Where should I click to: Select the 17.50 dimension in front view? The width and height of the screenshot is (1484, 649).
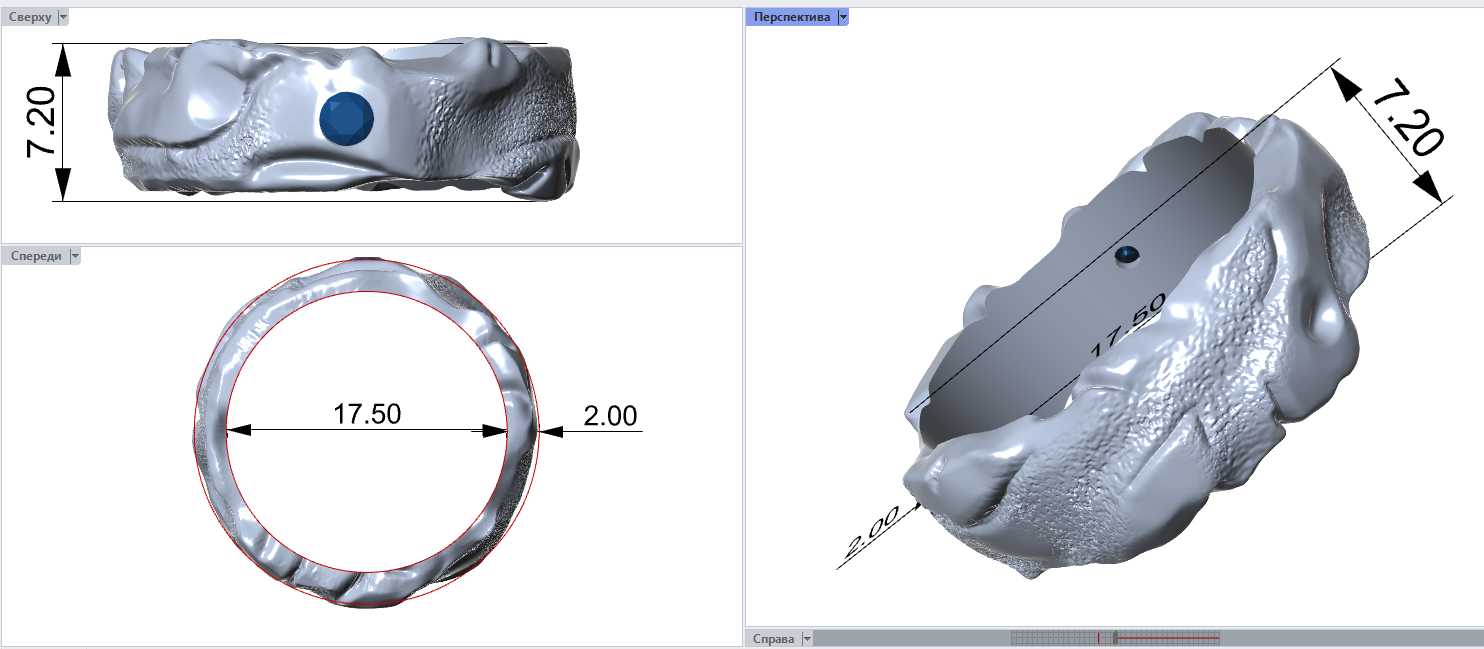(367, 414)
